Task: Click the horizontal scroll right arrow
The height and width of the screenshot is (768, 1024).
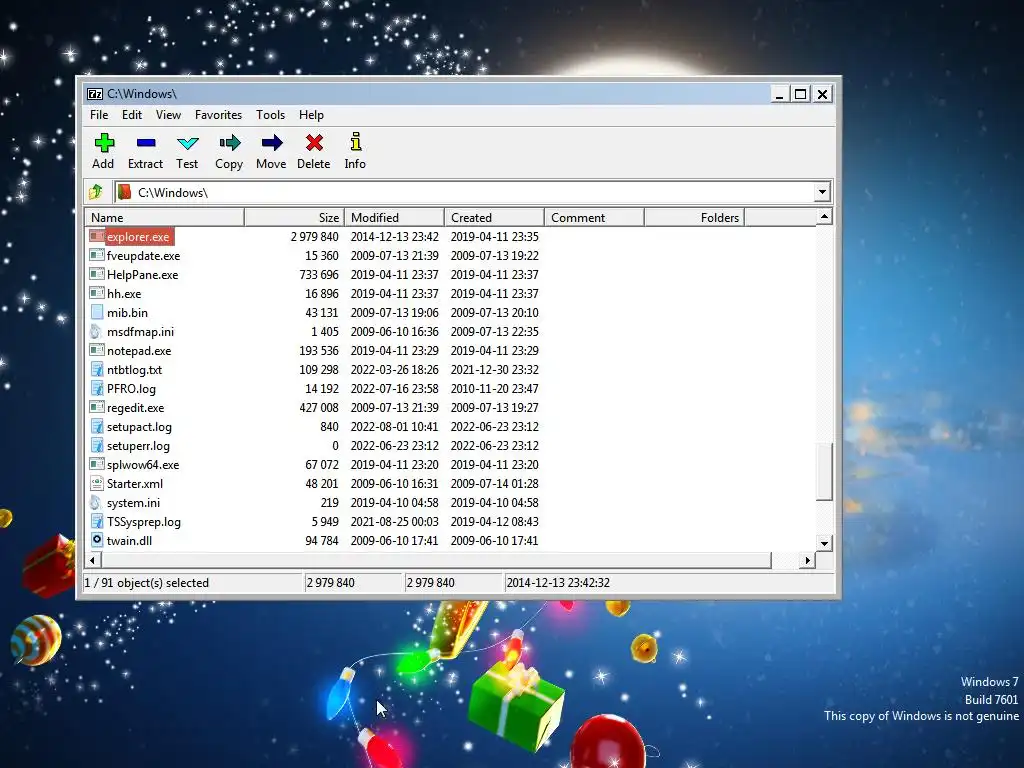Action: point(808,560)
